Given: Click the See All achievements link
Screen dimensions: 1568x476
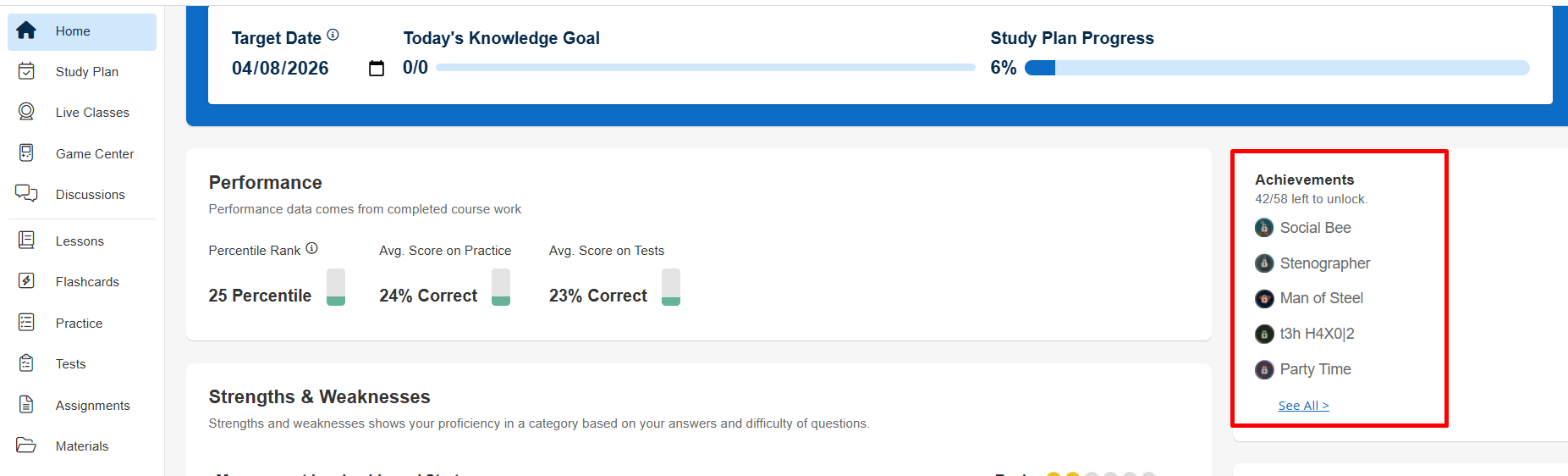Looking at the screenshot, I should [x=1303, y=406].
